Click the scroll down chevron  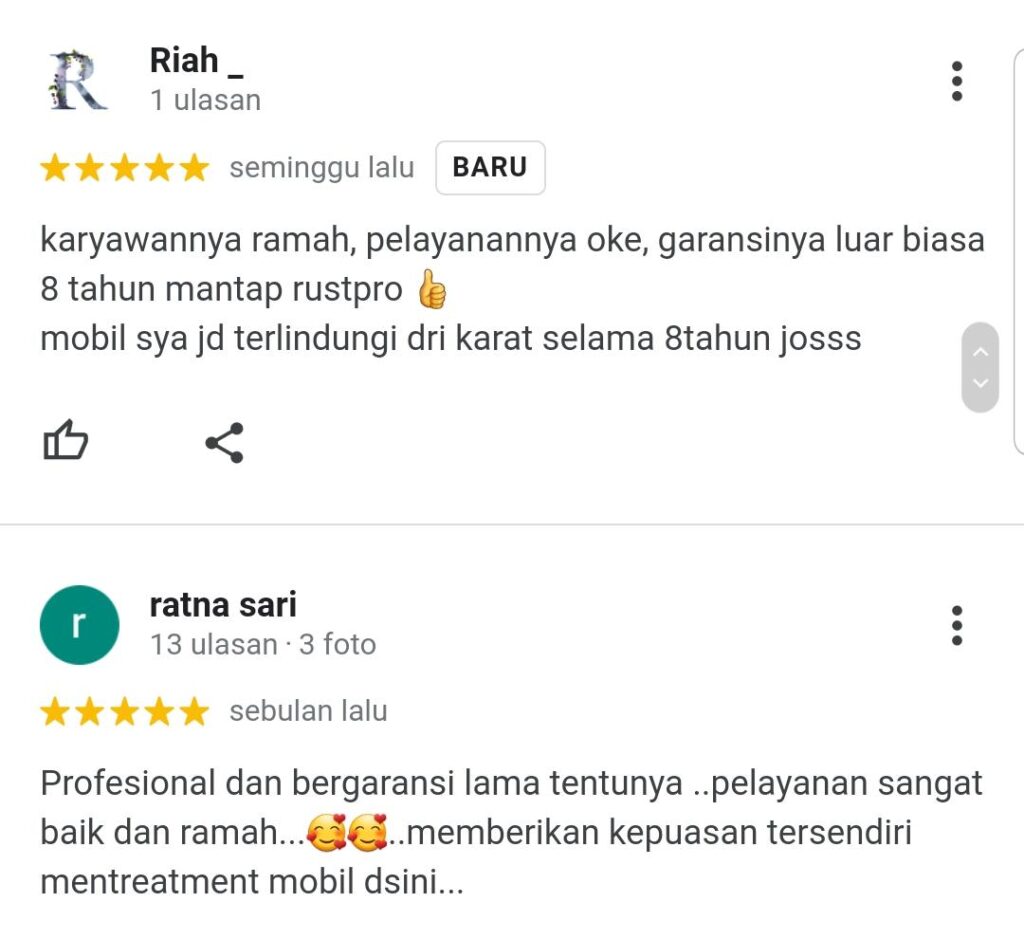[980, 383]
